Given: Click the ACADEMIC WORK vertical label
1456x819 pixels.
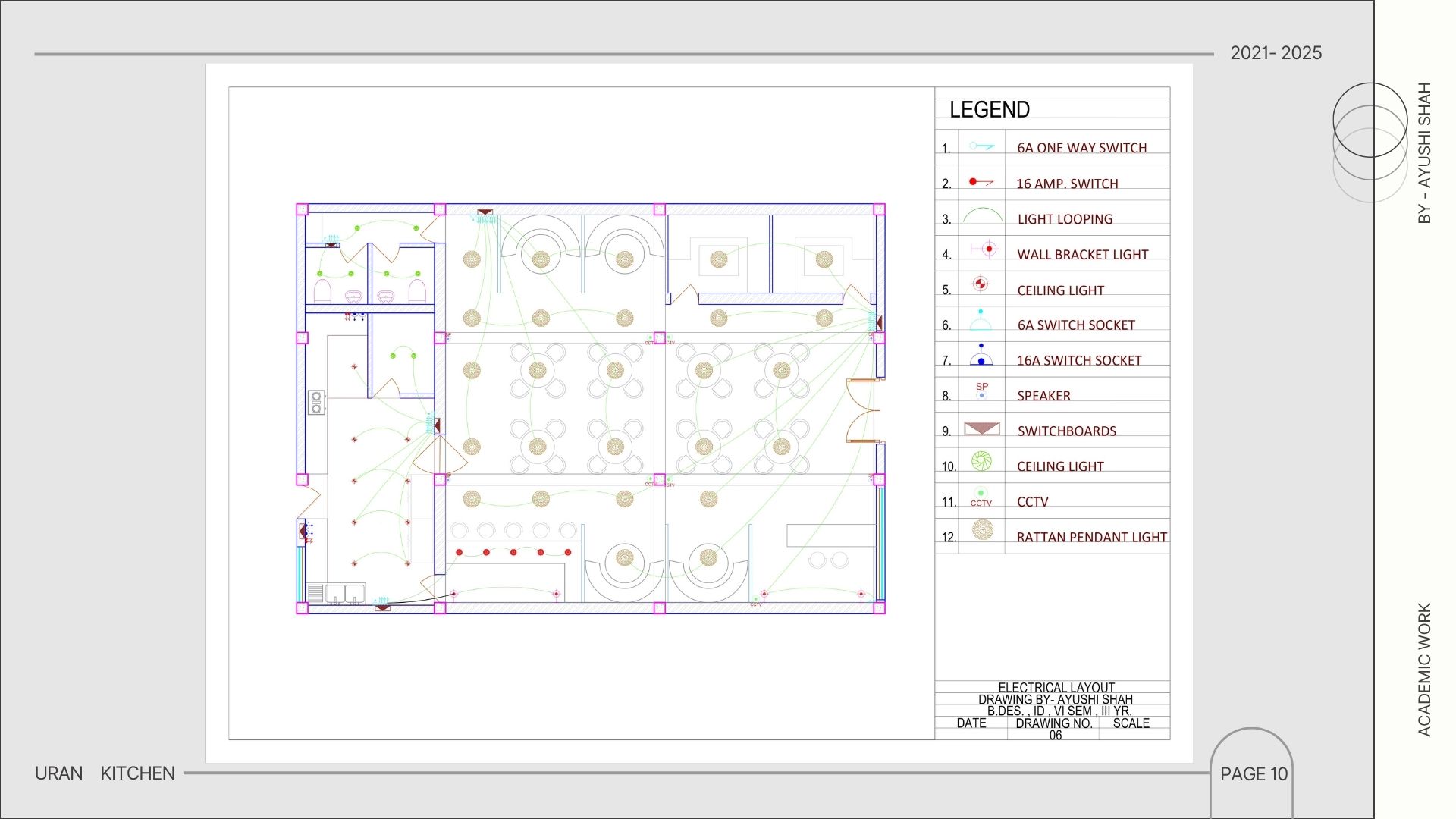Looking at the screenshot, I should tap(1425, 670).
